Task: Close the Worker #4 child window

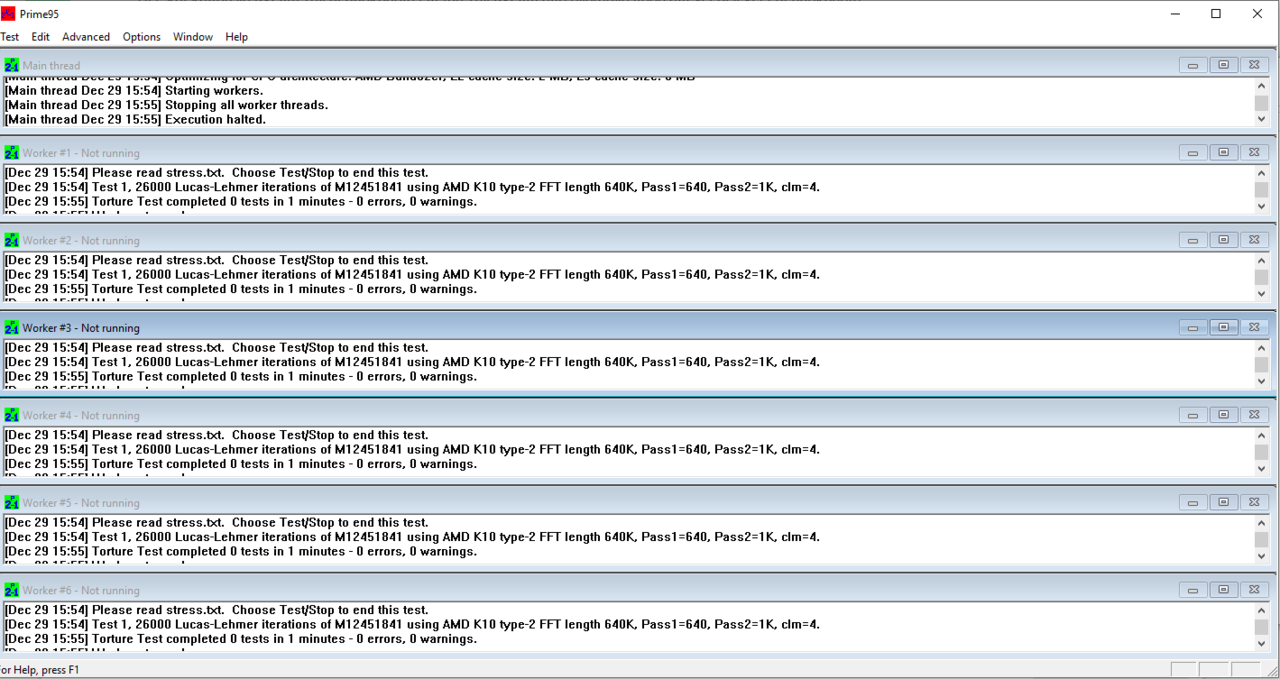Action: [x=1253, y=415]
